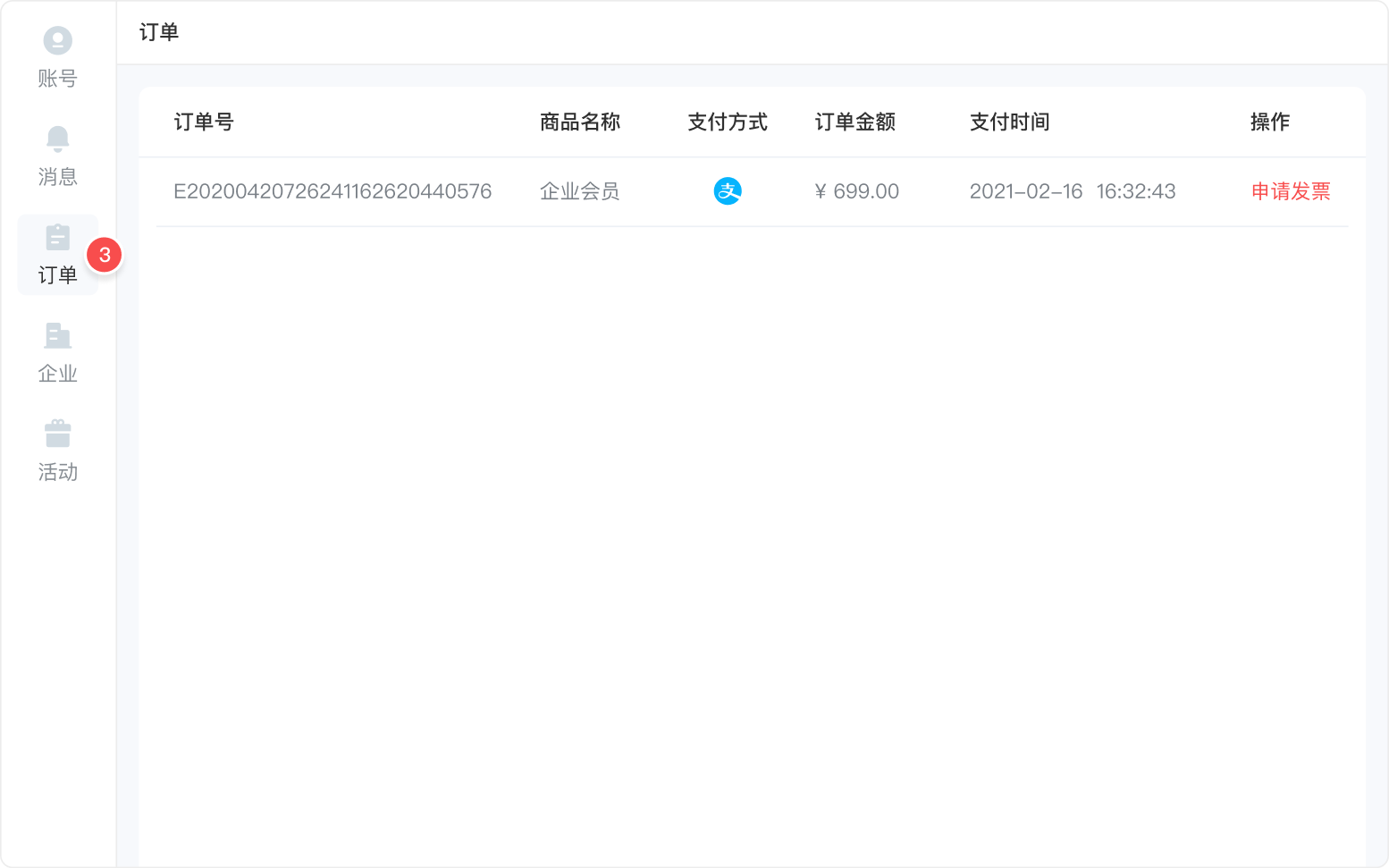This screenshot has width=1389, height=868.
Task: Click the 订单 page title at top
Action: (159, 32)
